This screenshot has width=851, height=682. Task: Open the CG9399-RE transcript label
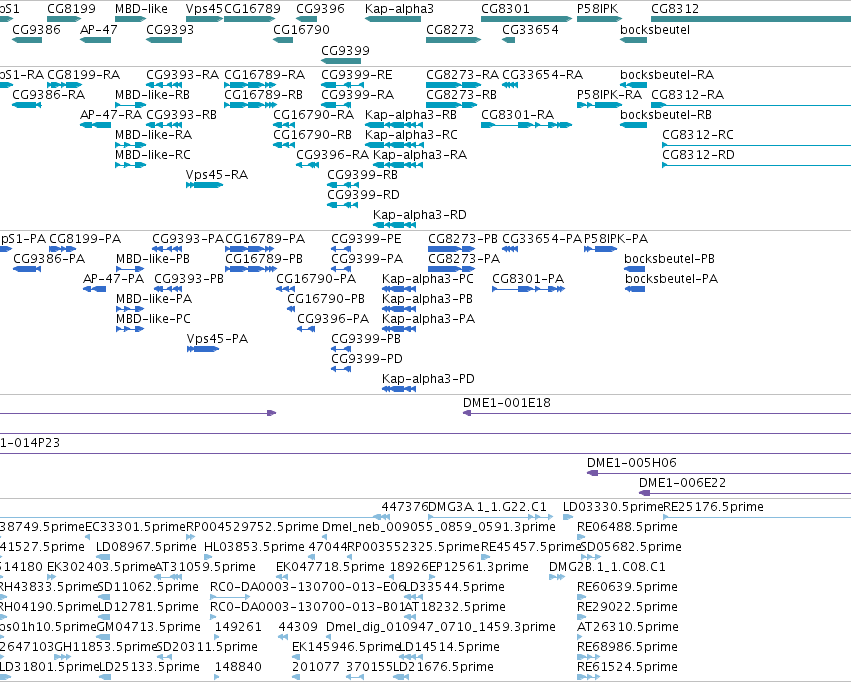coord(357,74)
